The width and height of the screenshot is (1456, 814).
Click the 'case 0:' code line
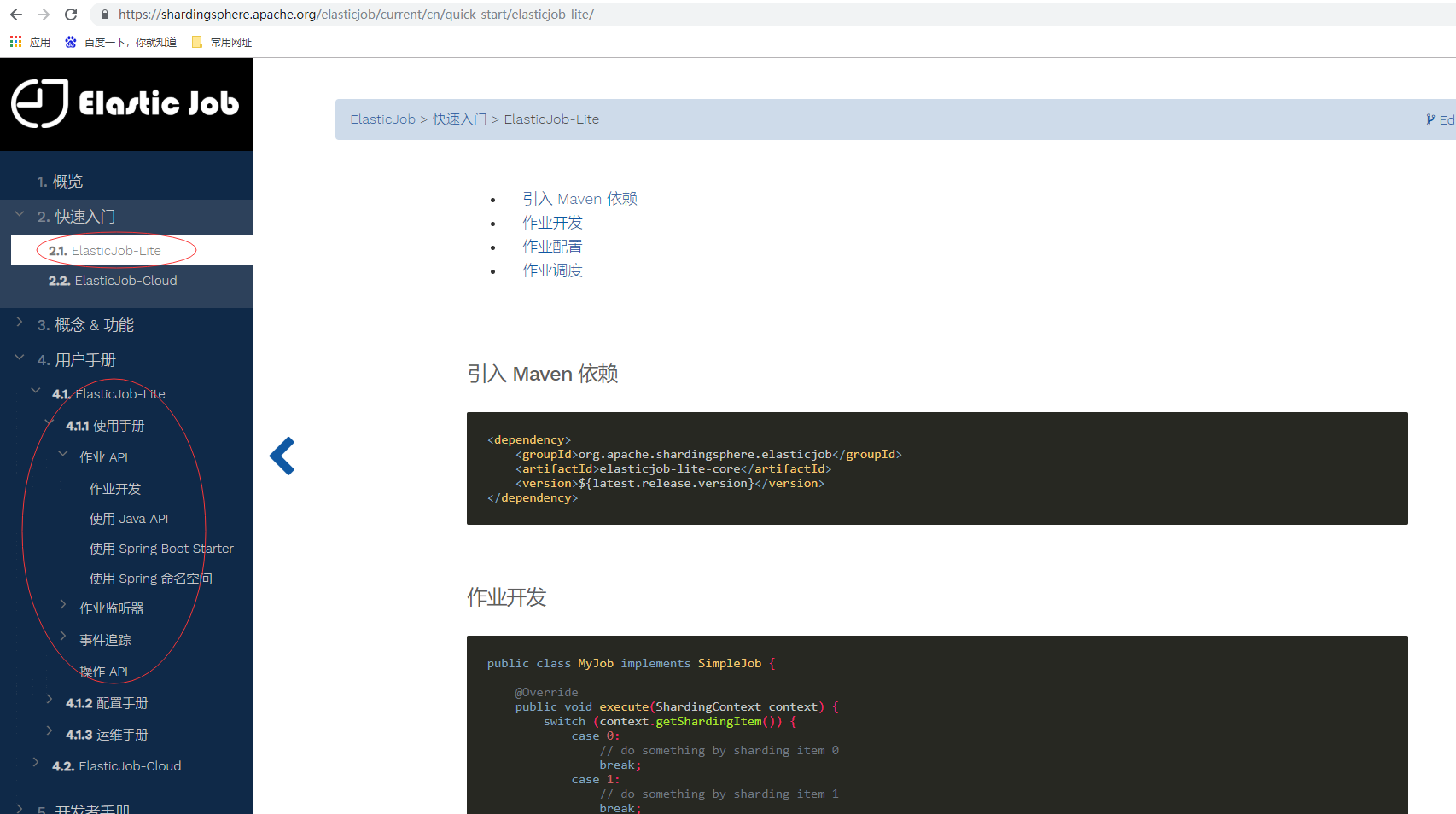(x=596, y=736)
